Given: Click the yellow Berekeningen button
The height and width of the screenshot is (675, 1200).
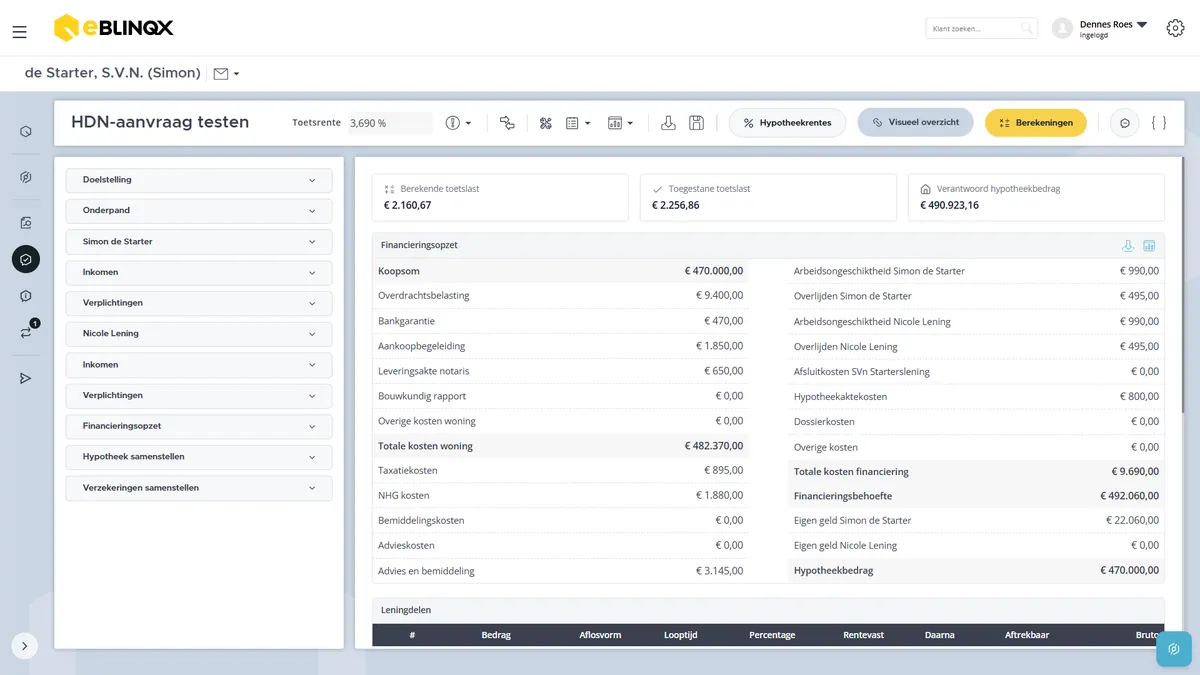Looking at the screenshot, I should click(1036, 123).
